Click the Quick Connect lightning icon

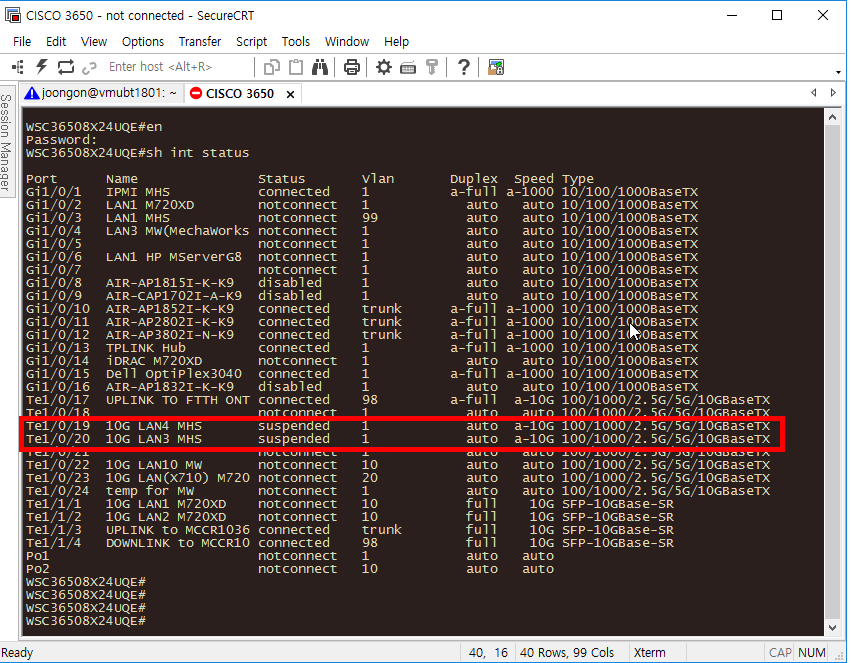(42, 67)
